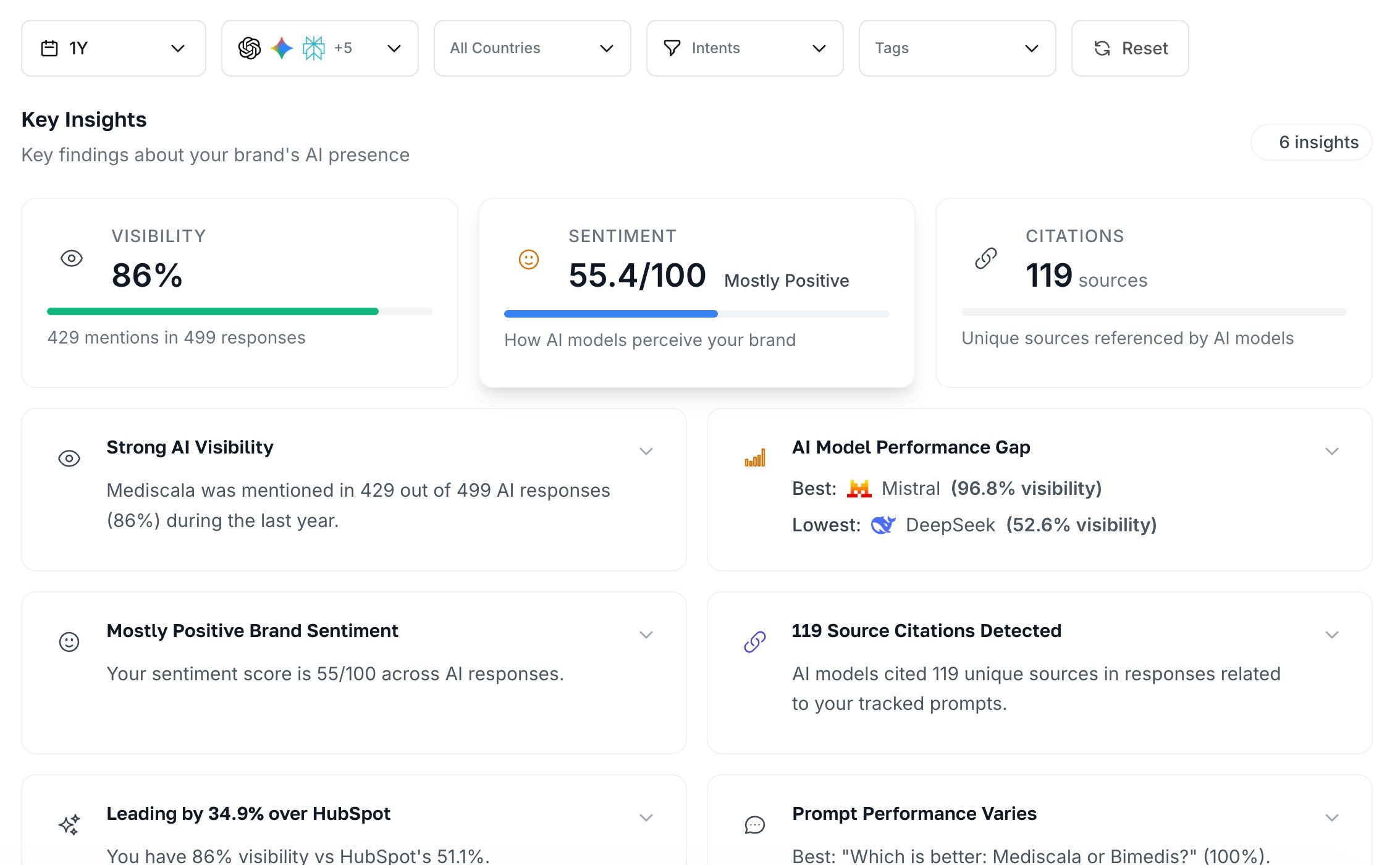Expand the Strong AI Visibility insight
This screenshot has width=1400, height=865.
tap(646, 451)
